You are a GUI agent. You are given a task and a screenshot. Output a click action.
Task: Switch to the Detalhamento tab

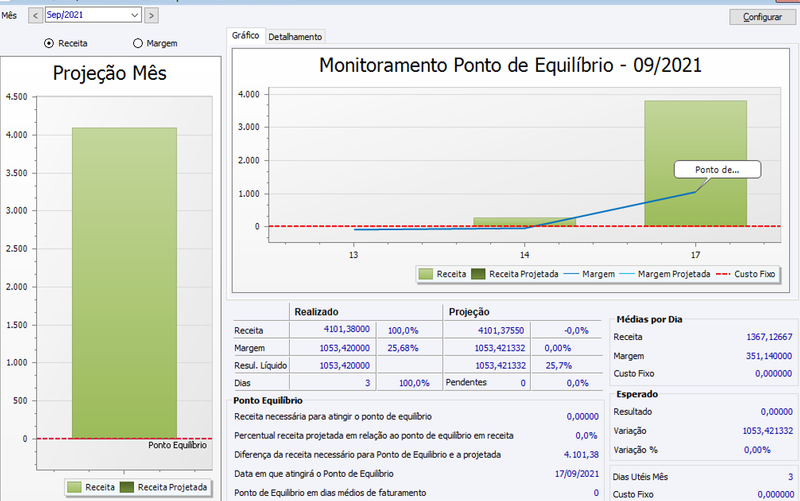pyautogui.click(x=295, y=37)
